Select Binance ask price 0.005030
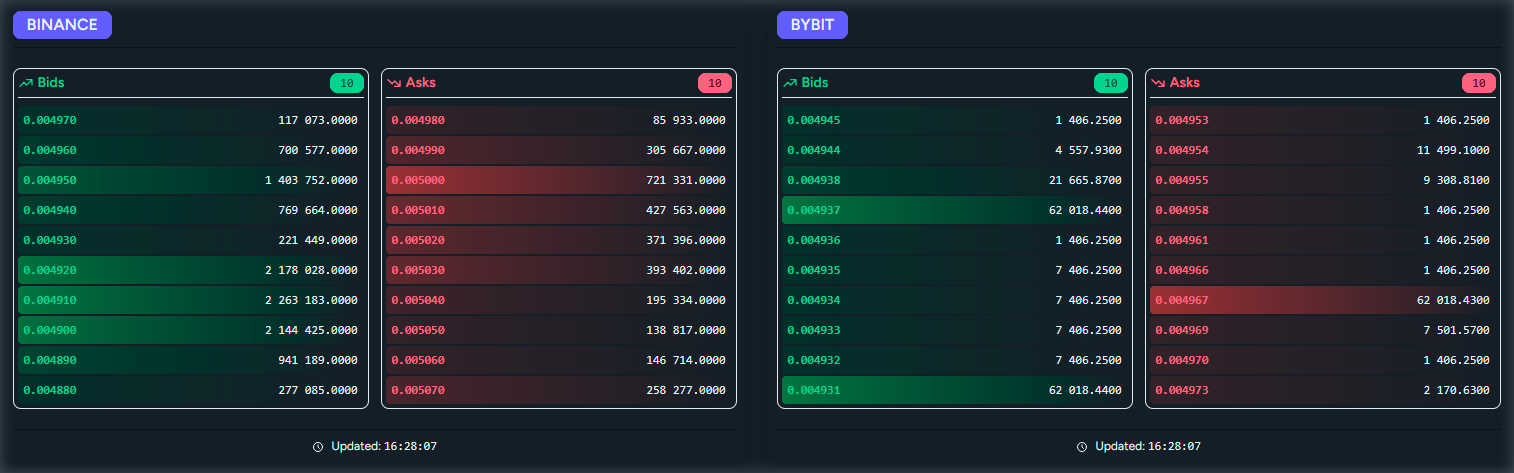Image resolution: width=1514 pixels, height=473 pixels. (418, 270)
